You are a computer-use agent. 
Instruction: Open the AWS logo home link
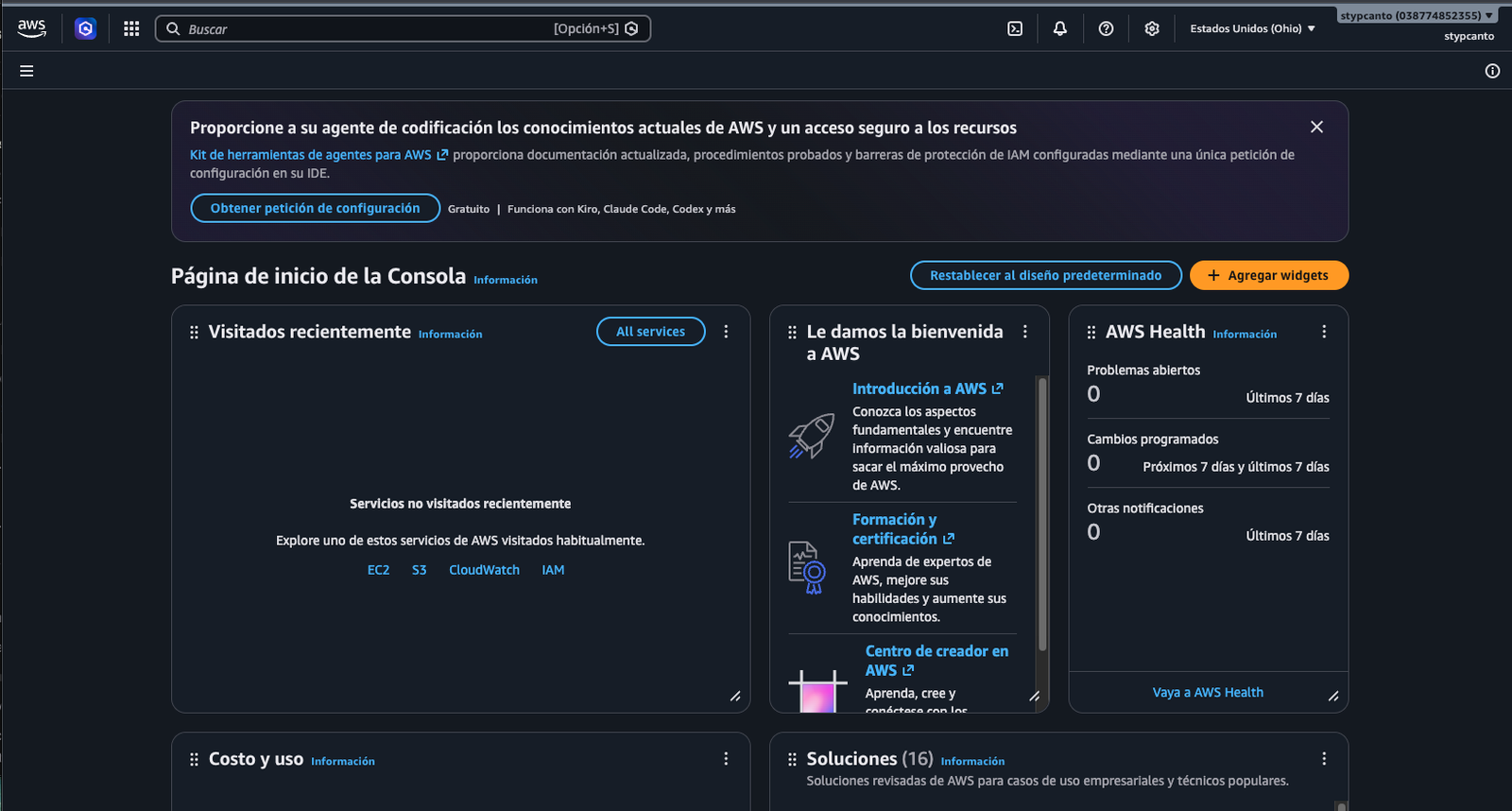[x=31, y=28]
